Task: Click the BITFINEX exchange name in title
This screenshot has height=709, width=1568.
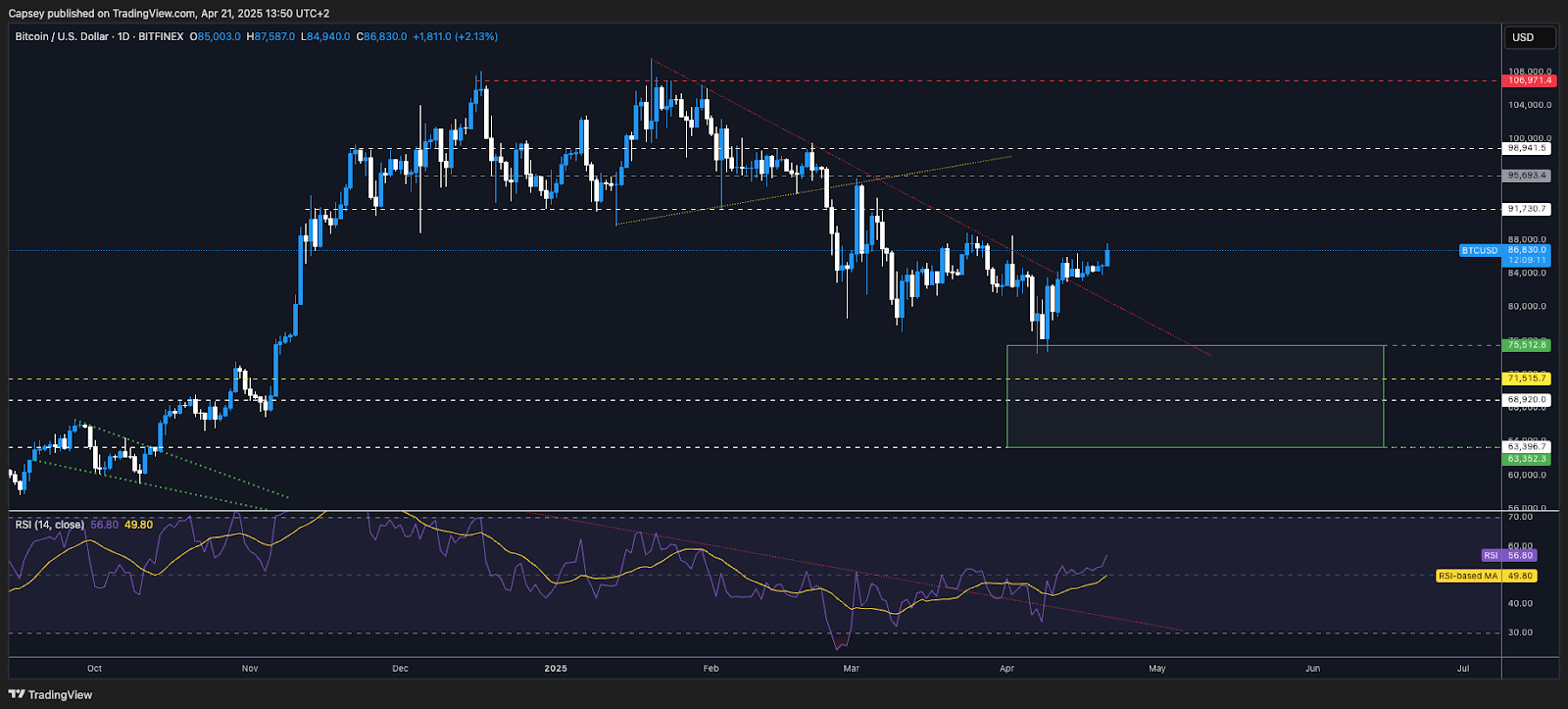Action: pos(161,36)
